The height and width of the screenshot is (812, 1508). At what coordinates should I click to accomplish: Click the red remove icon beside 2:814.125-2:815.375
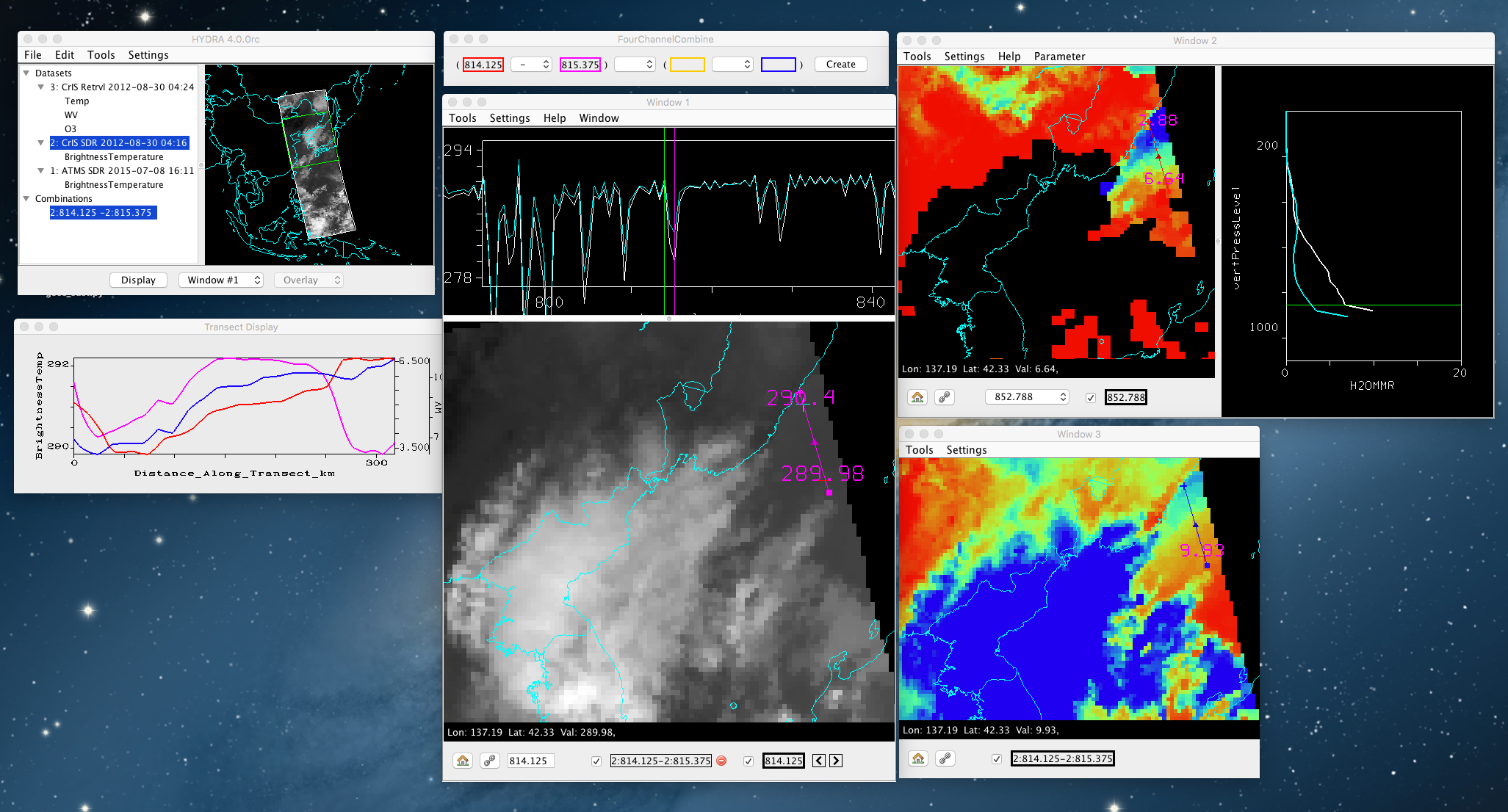(721, 761)
